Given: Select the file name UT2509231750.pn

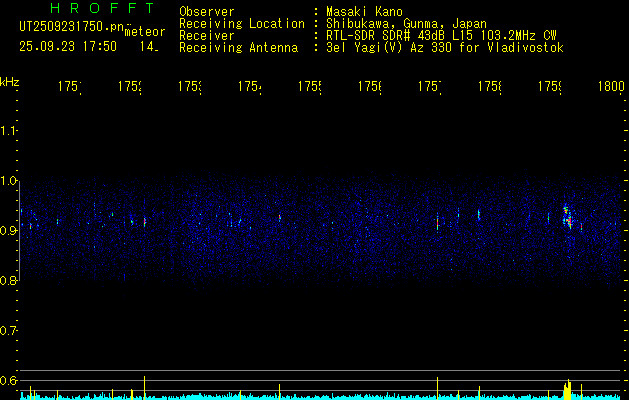Looking at the screenshot, I should pyautogui.click(x=72, y=27).
